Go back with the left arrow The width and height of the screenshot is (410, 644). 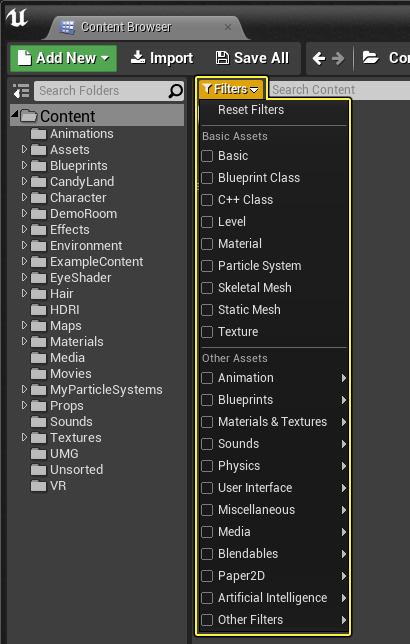[319, 58]
